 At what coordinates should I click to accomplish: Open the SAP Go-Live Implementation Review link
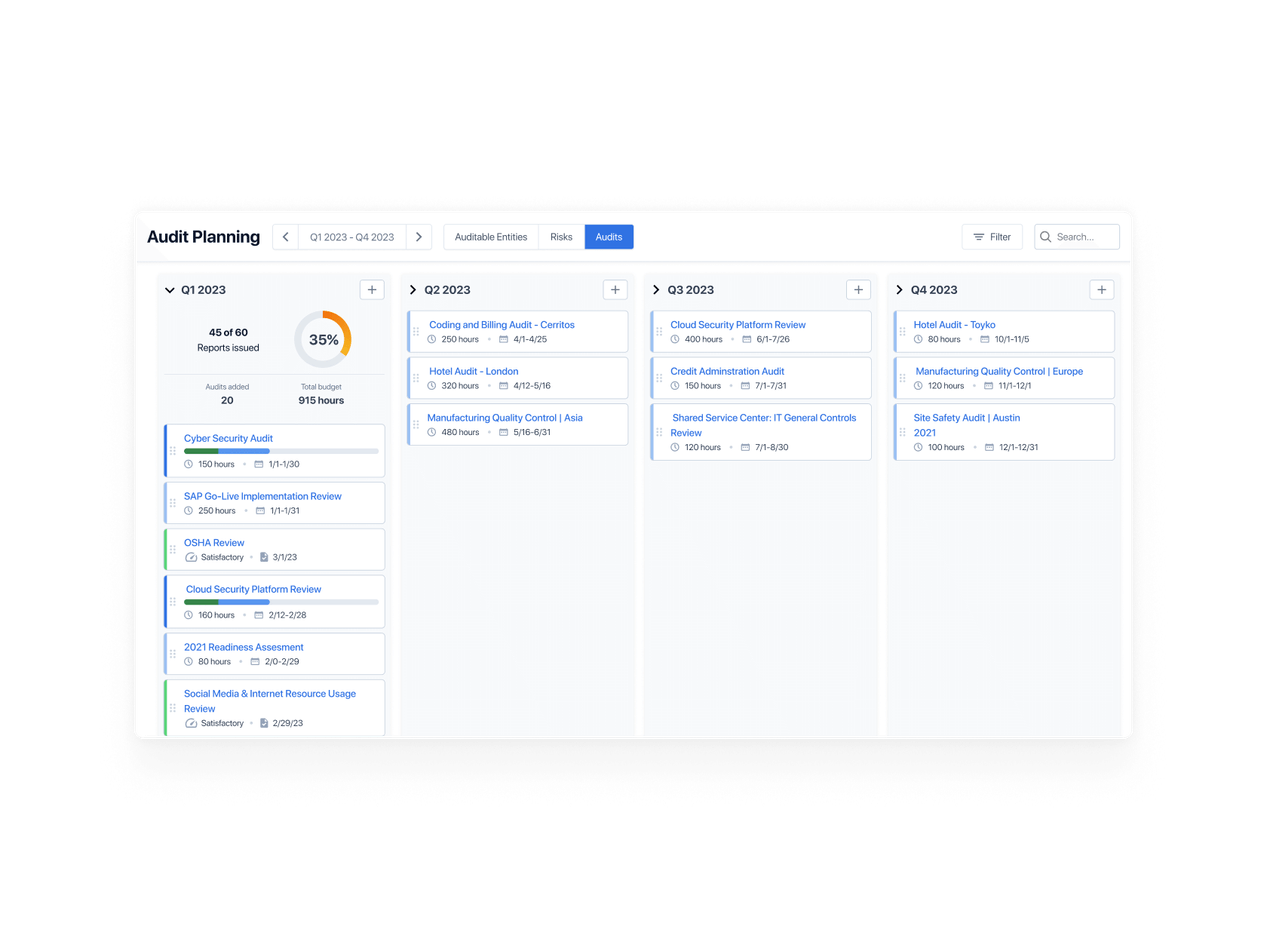[x=263, y=496]
